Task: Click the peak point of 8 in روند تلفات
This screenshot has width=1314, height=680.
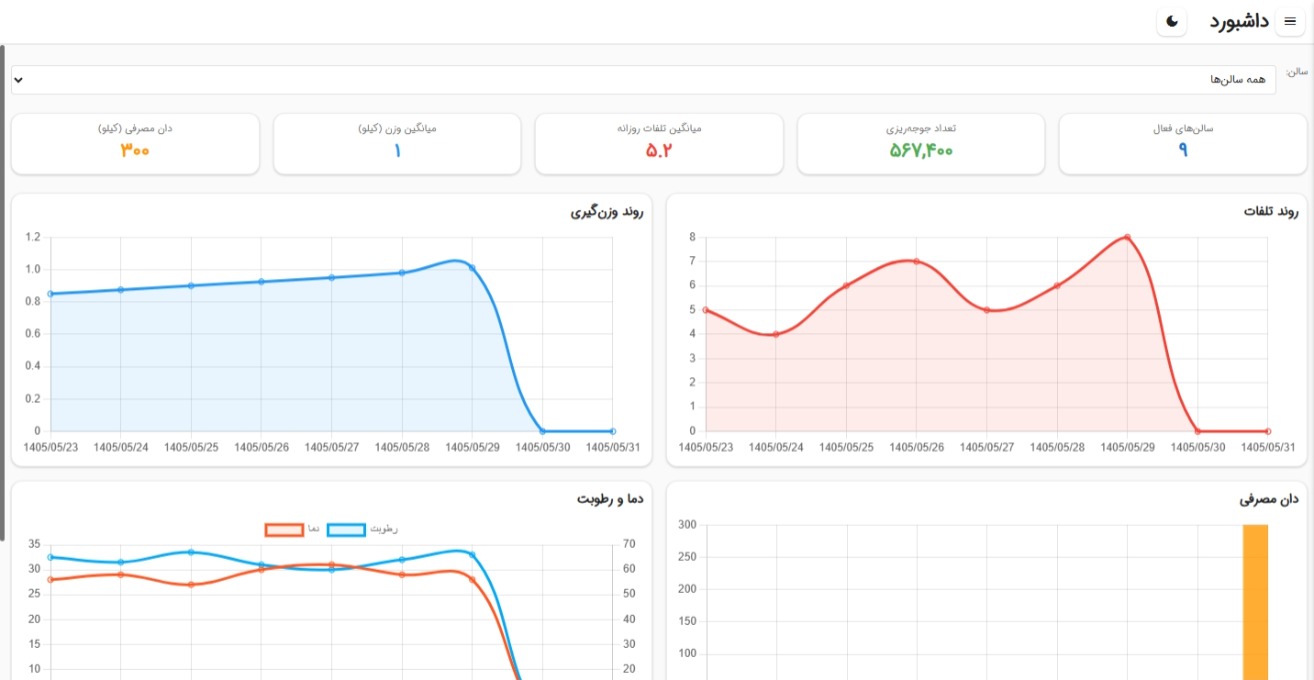Action: 1127,237
